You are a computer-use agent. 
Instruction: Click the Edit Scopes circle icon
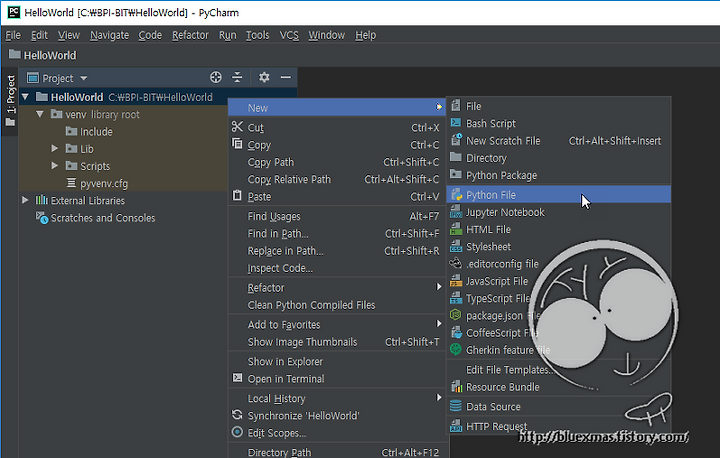tap(237, 432)
